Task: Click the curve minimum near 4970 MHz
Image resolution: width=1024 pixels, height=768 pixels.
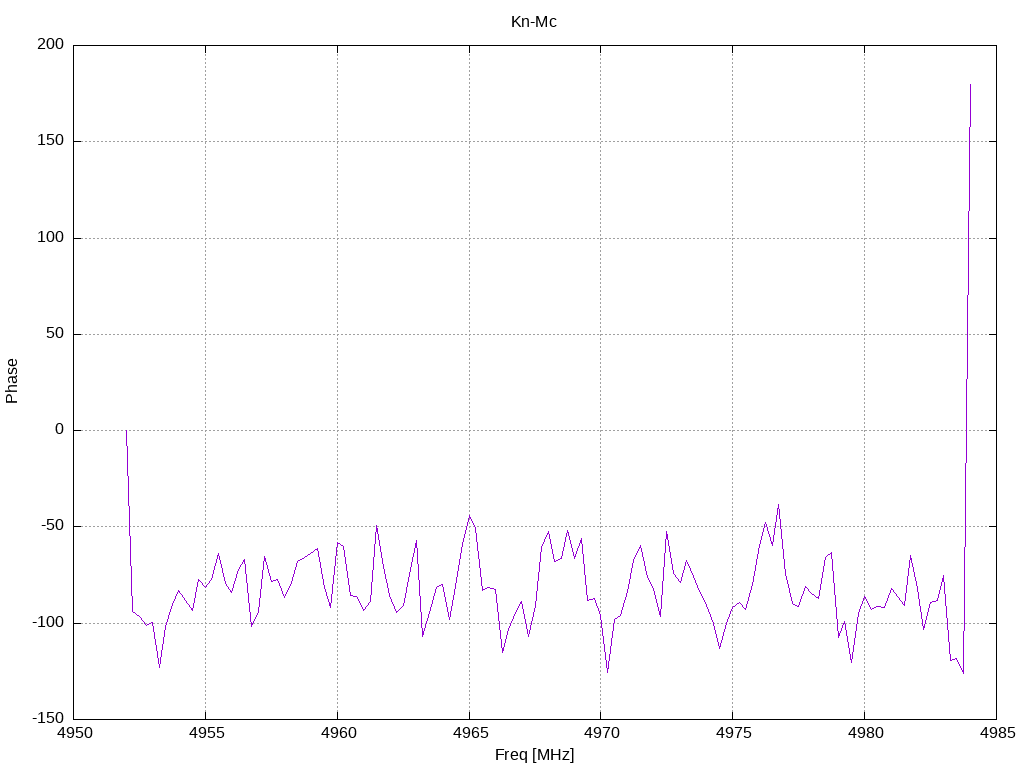Action: (x=607, y=672)
